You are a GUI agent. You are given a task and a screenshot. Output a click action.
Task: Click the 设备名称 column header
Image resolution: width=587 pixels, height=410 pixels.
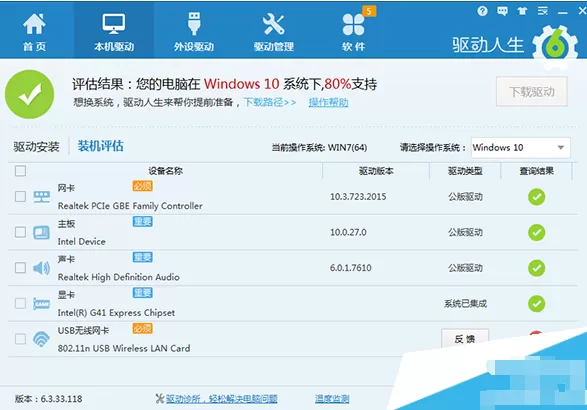pyautogui.click(x=165, y=171)
